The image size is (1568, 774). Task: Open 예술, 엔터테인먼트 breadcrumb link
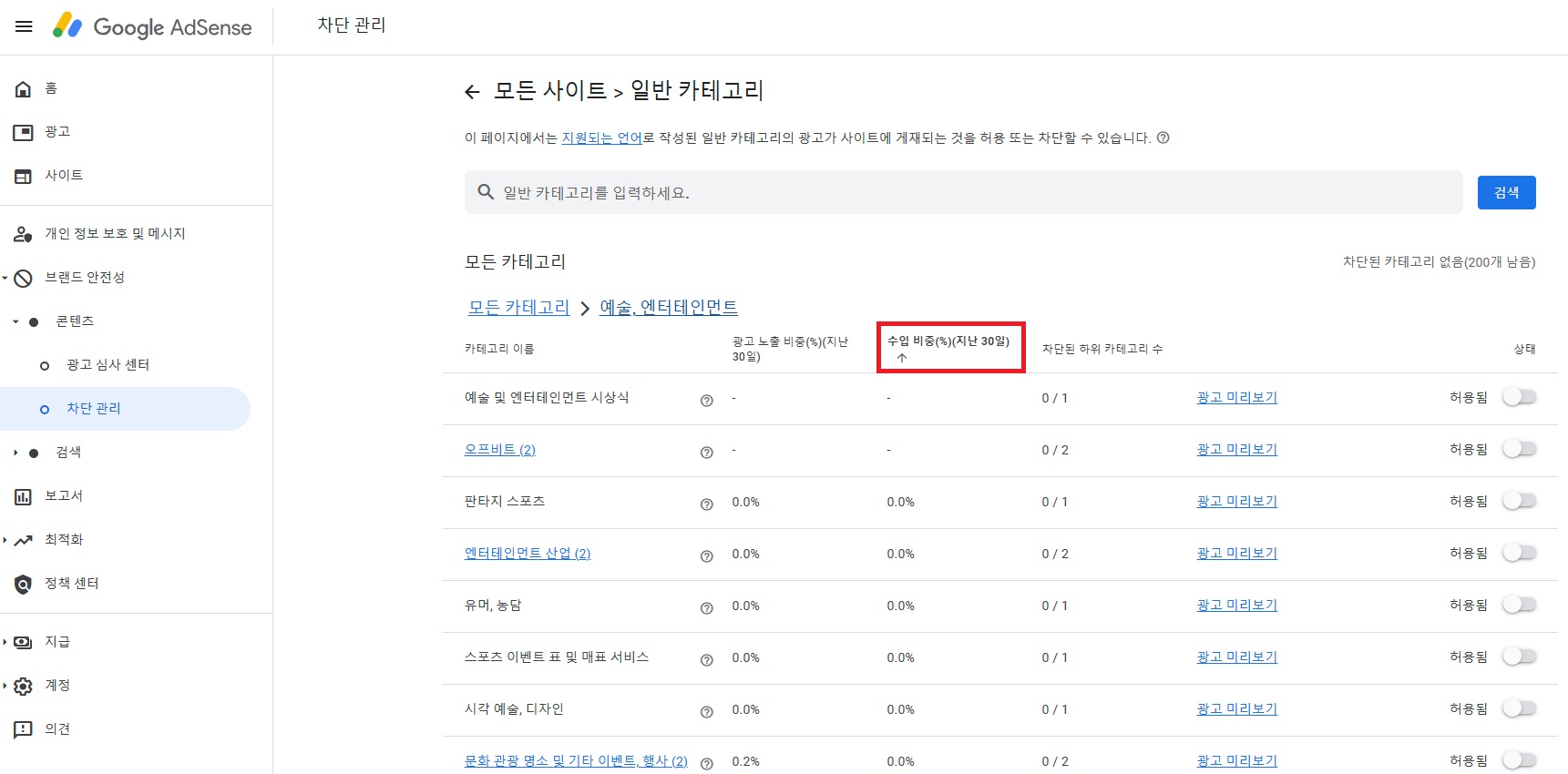669,308
